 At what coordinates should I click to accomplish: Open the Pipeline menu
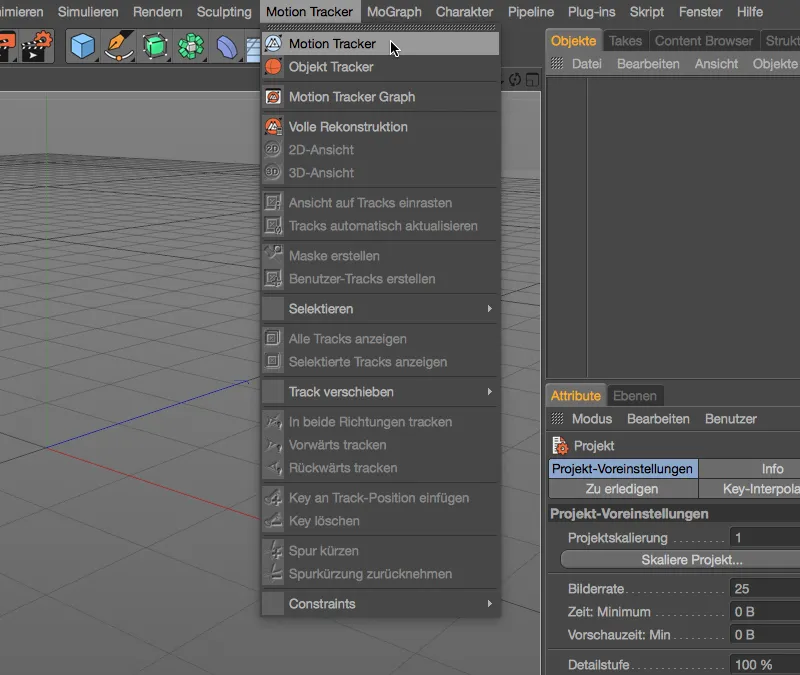pyautogui.click(x=531, y=12)
